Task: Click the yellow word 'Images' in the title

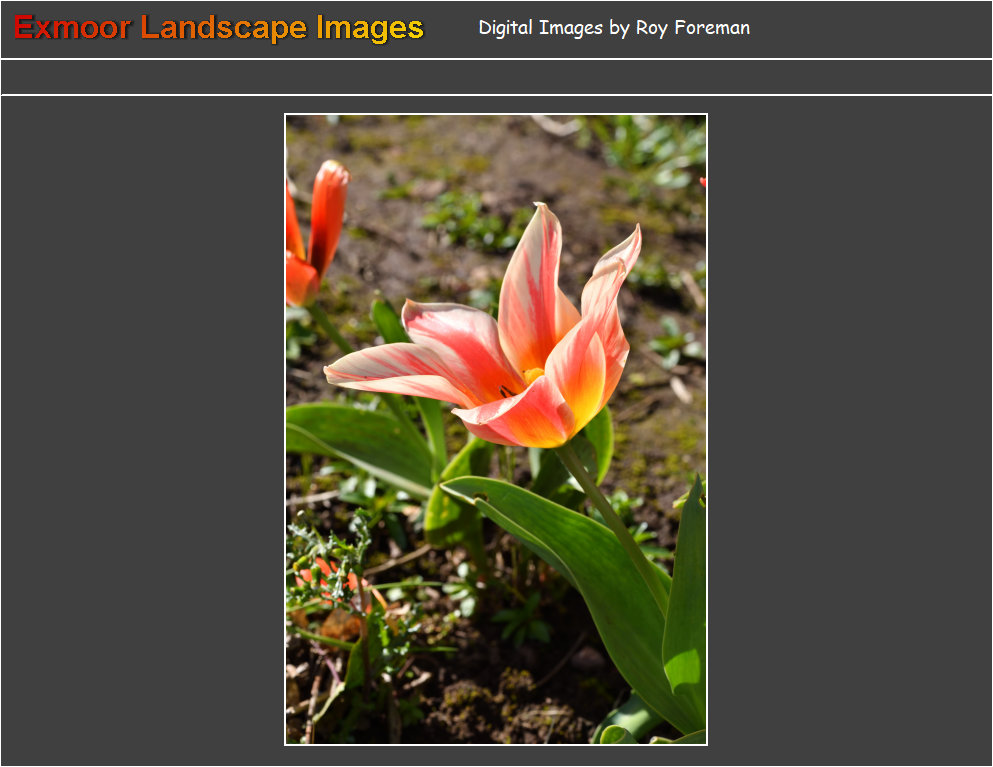Action: (x=370, y=28)
